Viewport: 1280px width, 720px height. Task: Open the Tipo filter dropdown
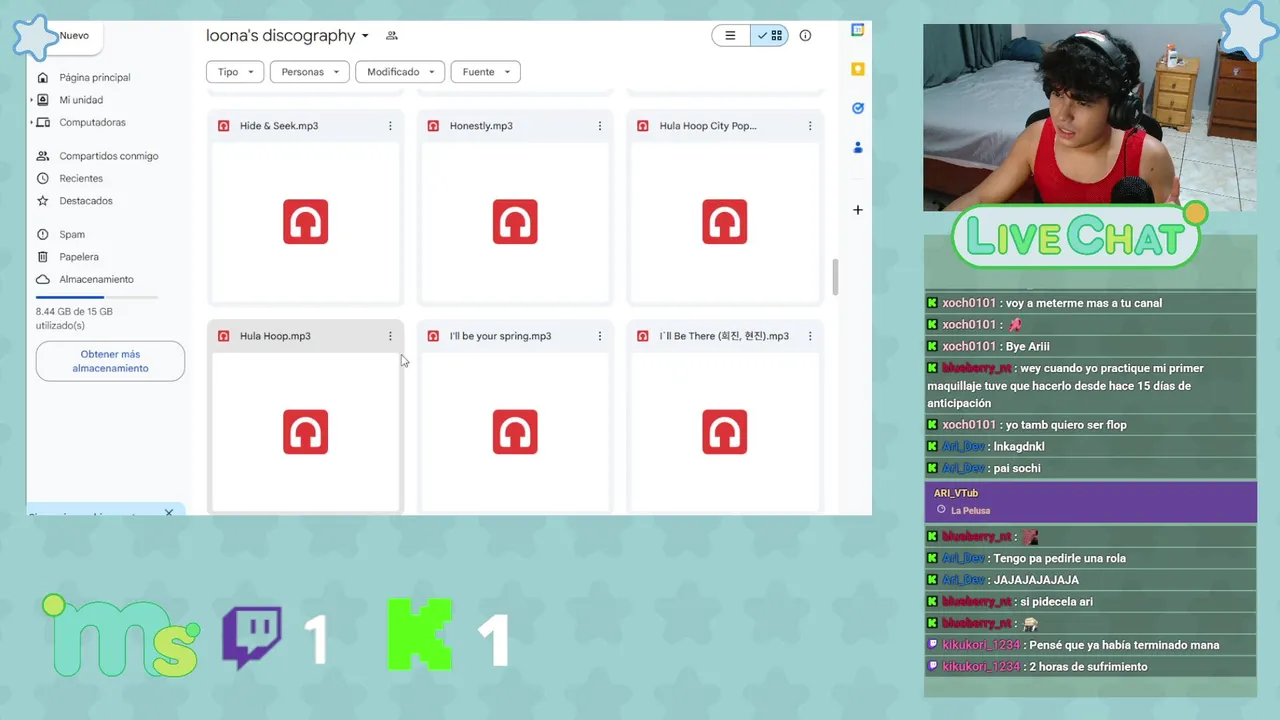[235, 72]
